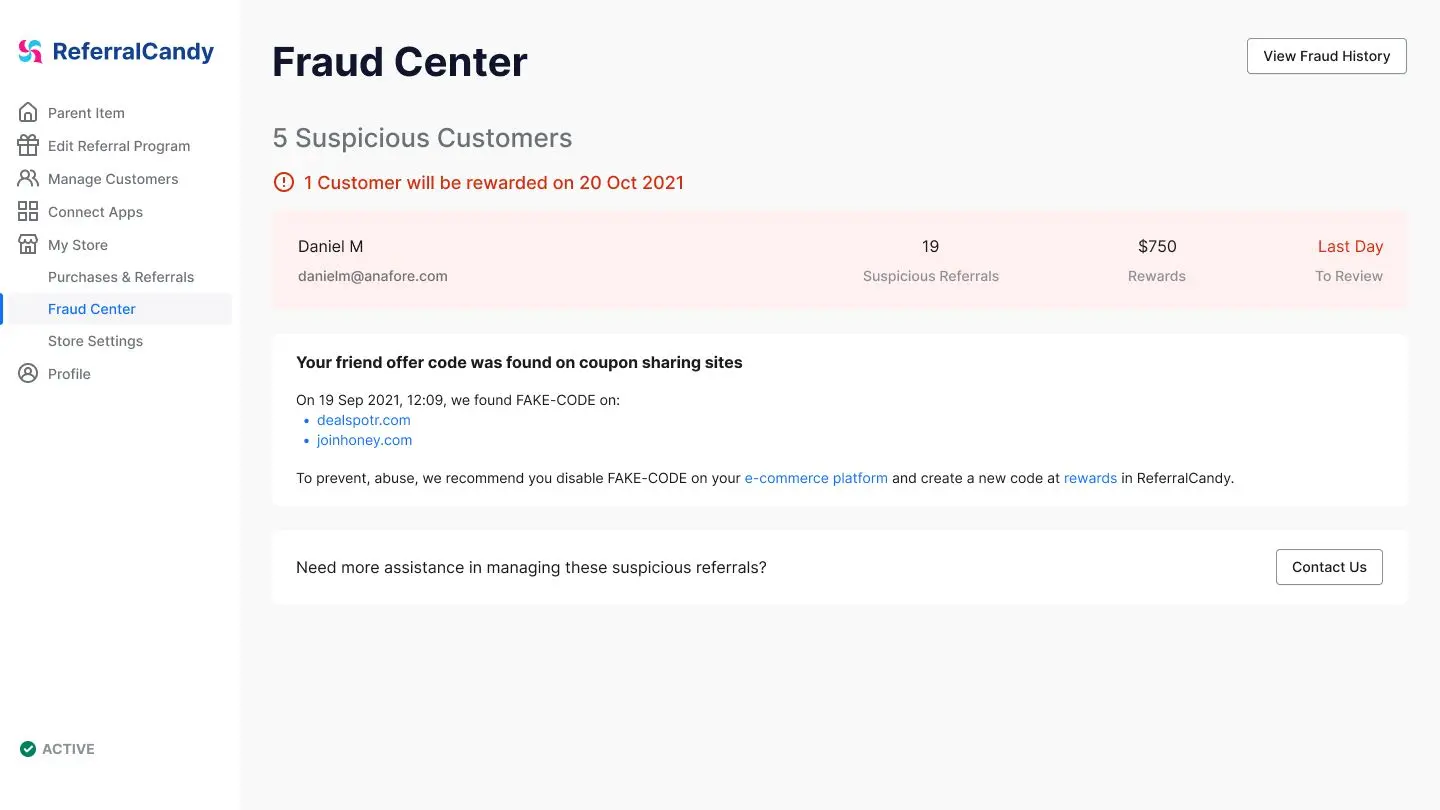Screen dimensions: 1440x810
Task: Select Fraud Center in the sidebar
Action: pos(92,309)
